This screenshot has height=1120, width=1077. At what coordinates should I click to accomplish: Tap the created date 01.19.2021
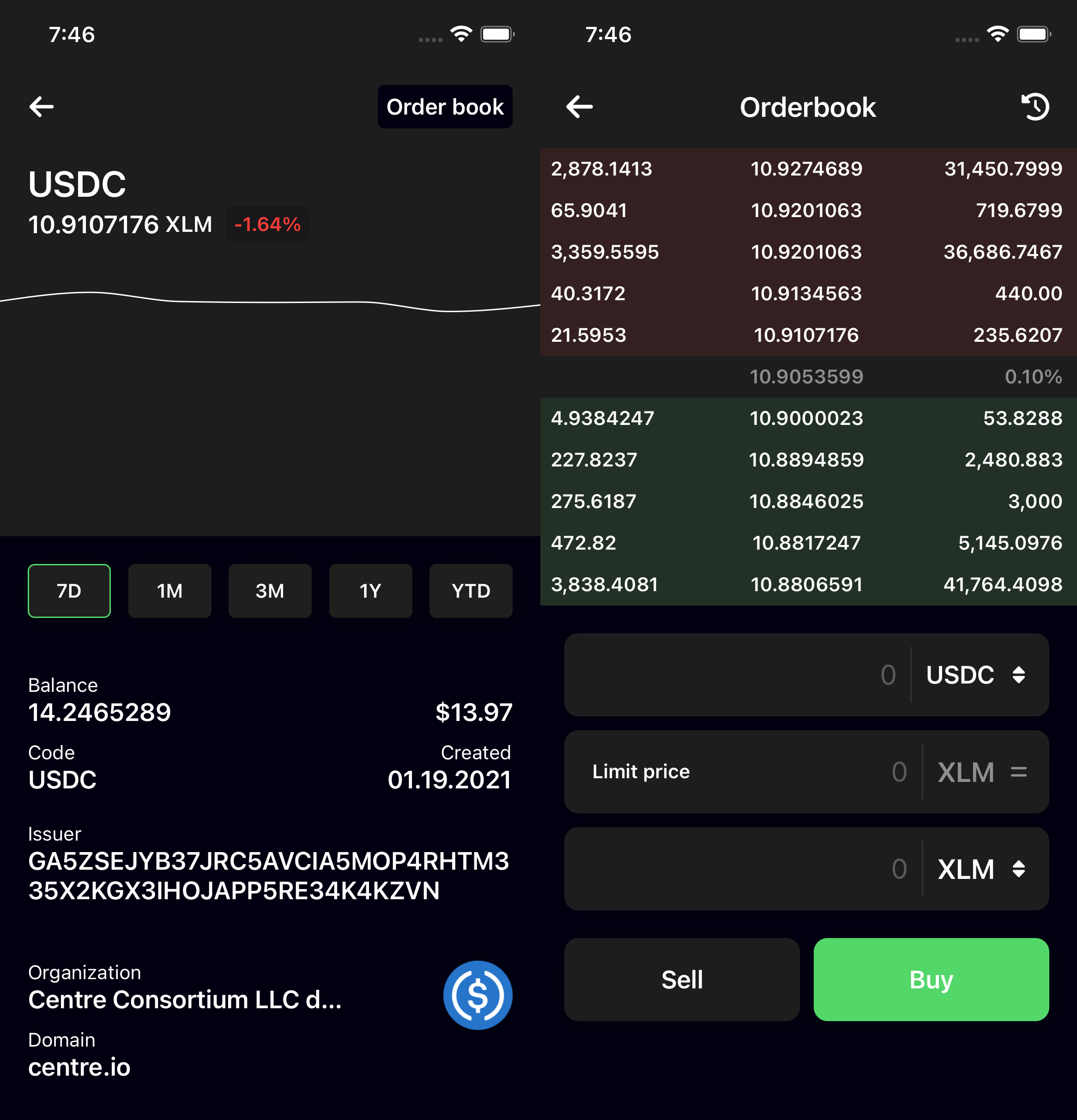(449, 780)
